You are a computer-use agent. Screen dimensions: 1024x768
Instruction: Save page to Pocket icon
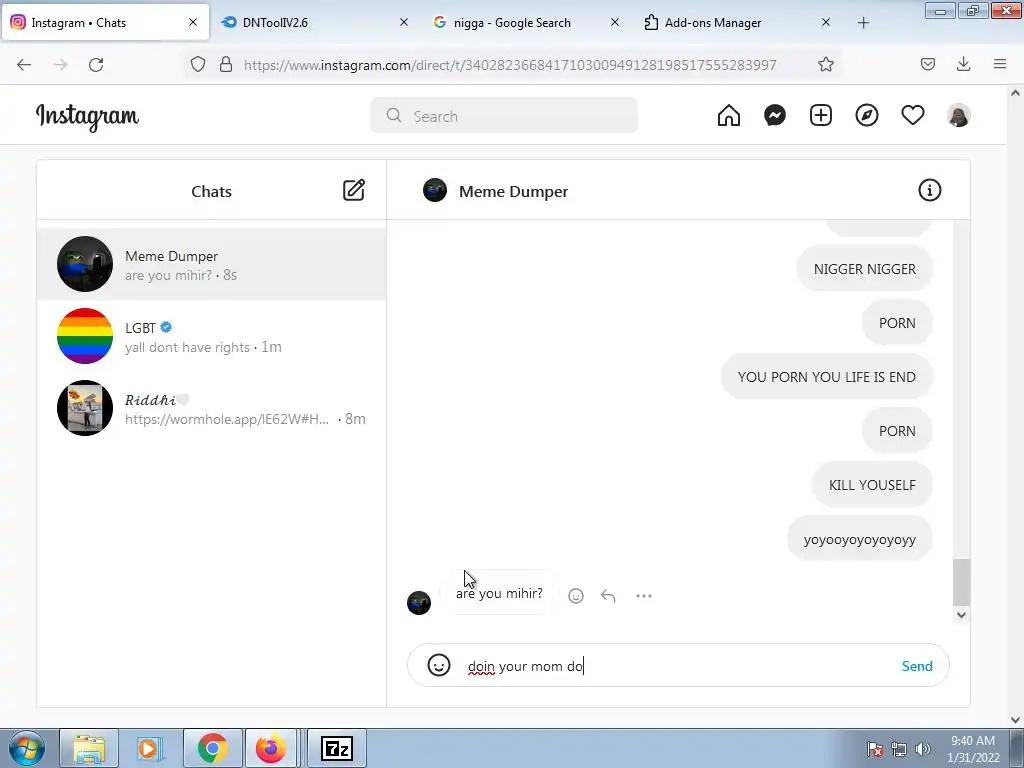pos(928,64)
